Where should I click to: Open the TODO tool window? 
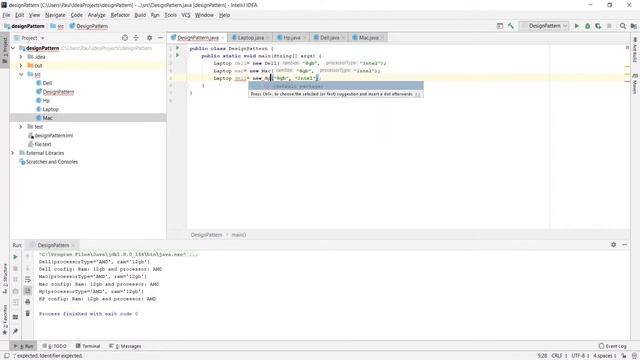click(x=54, y=346)
